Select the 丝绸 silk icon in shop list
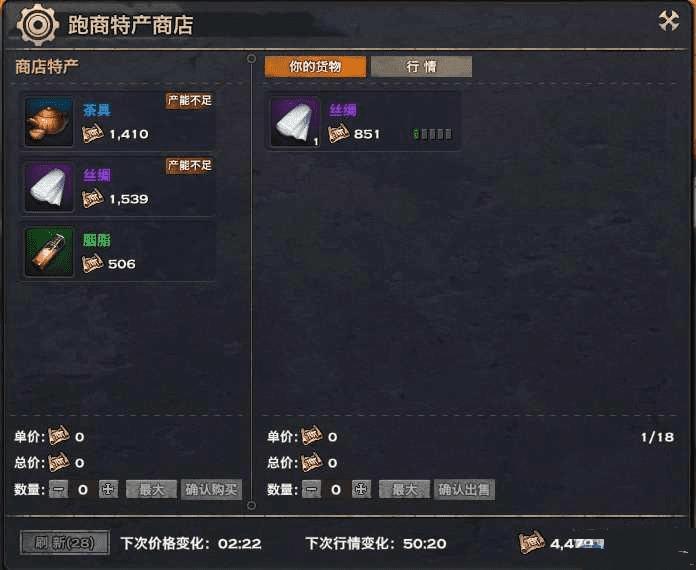696x570 pixels. [x=49, y=187]
